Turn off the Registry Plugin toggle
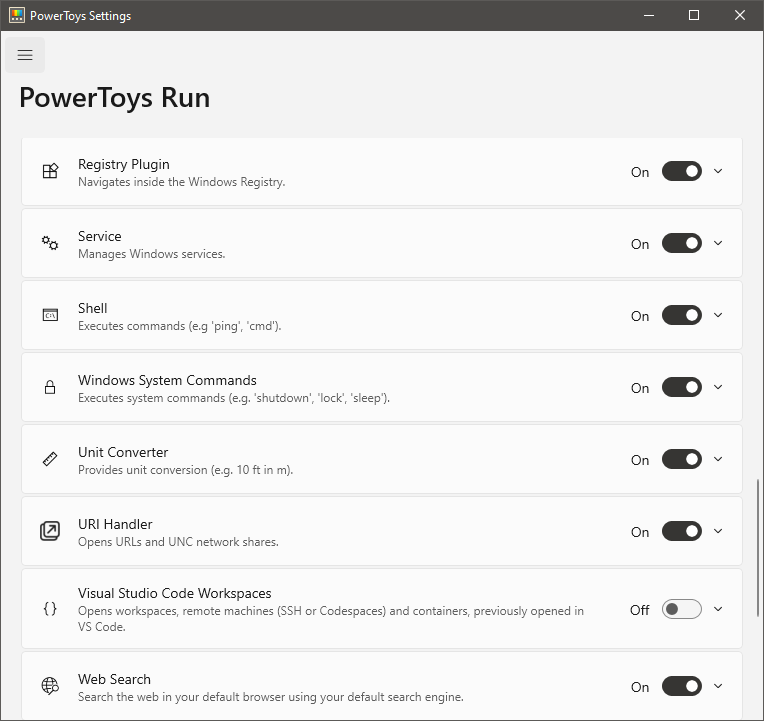 pyautogui.click(x=682, y=171)
